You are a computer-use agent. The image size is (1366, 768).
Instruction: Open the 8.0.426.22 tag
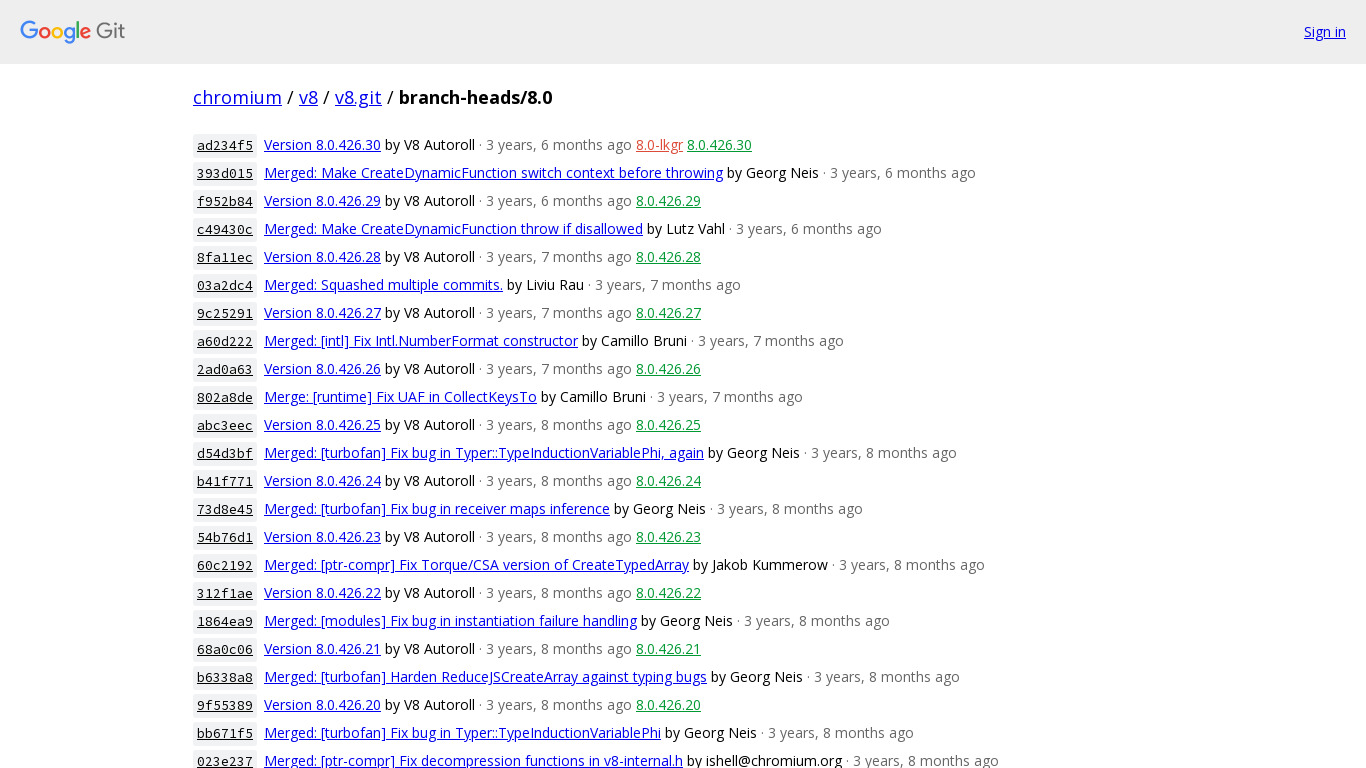[668, 593]
